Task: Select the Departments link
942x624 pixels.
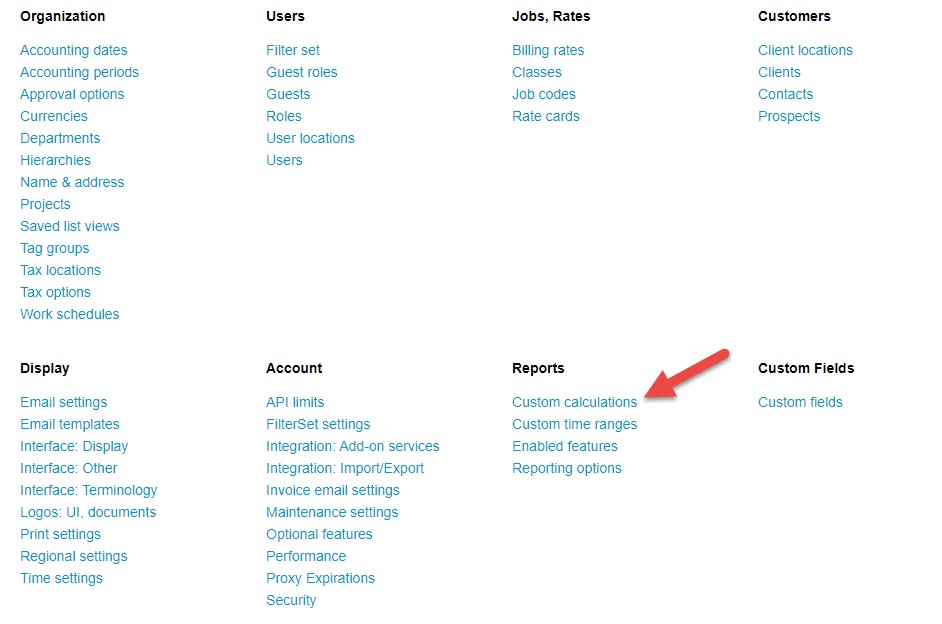Action: click(x=60, y=138)
